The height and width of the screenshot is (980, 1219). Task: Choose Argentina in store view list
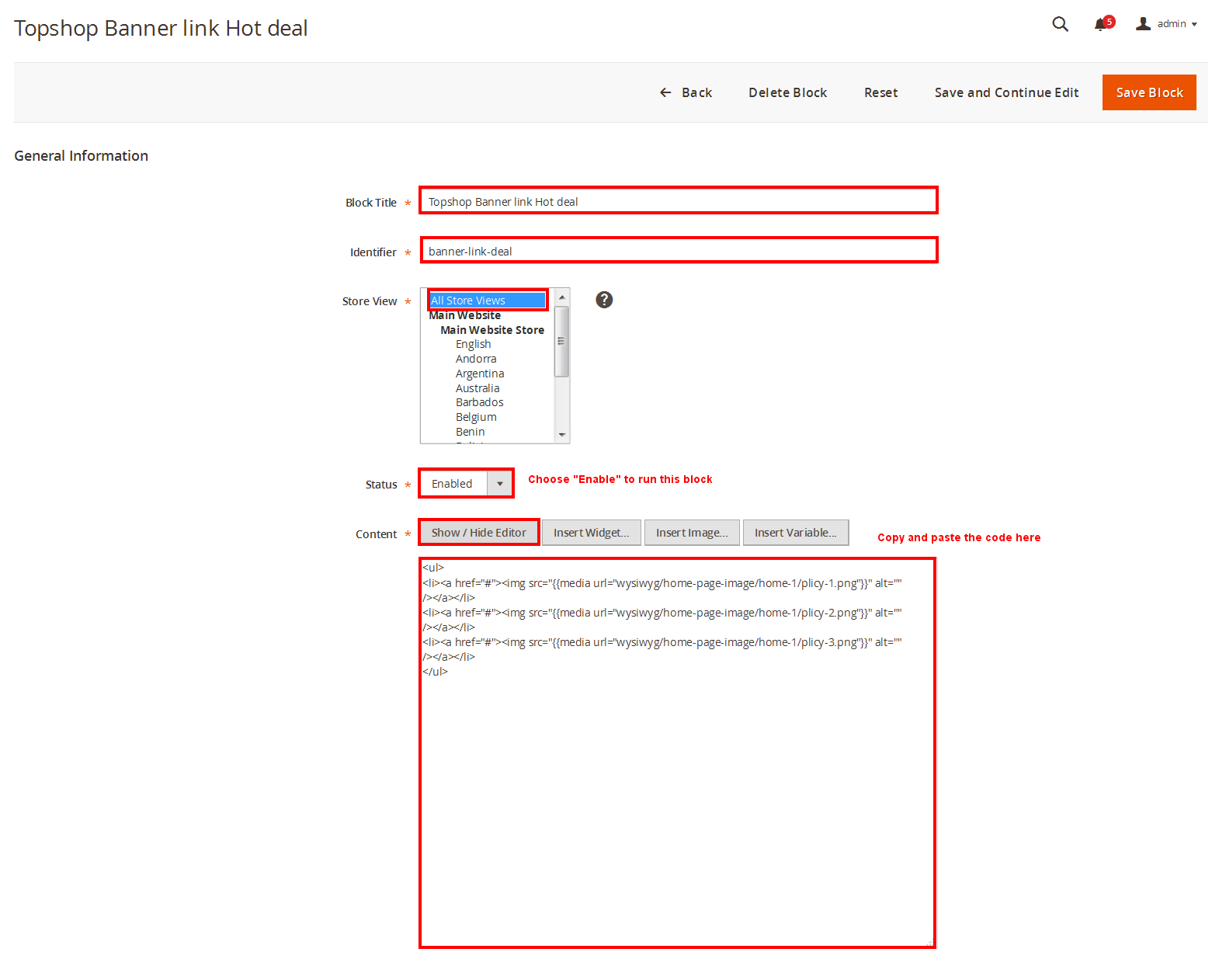(x=479, y=374)
